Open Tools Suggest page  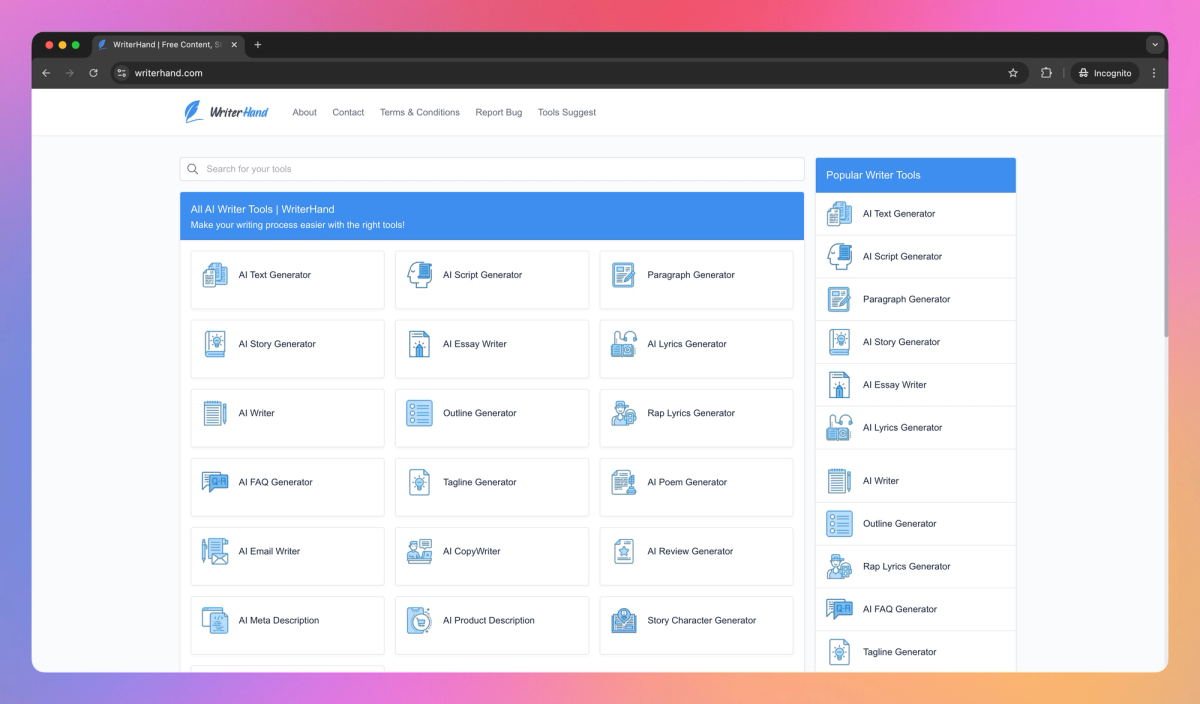(567, 113)
